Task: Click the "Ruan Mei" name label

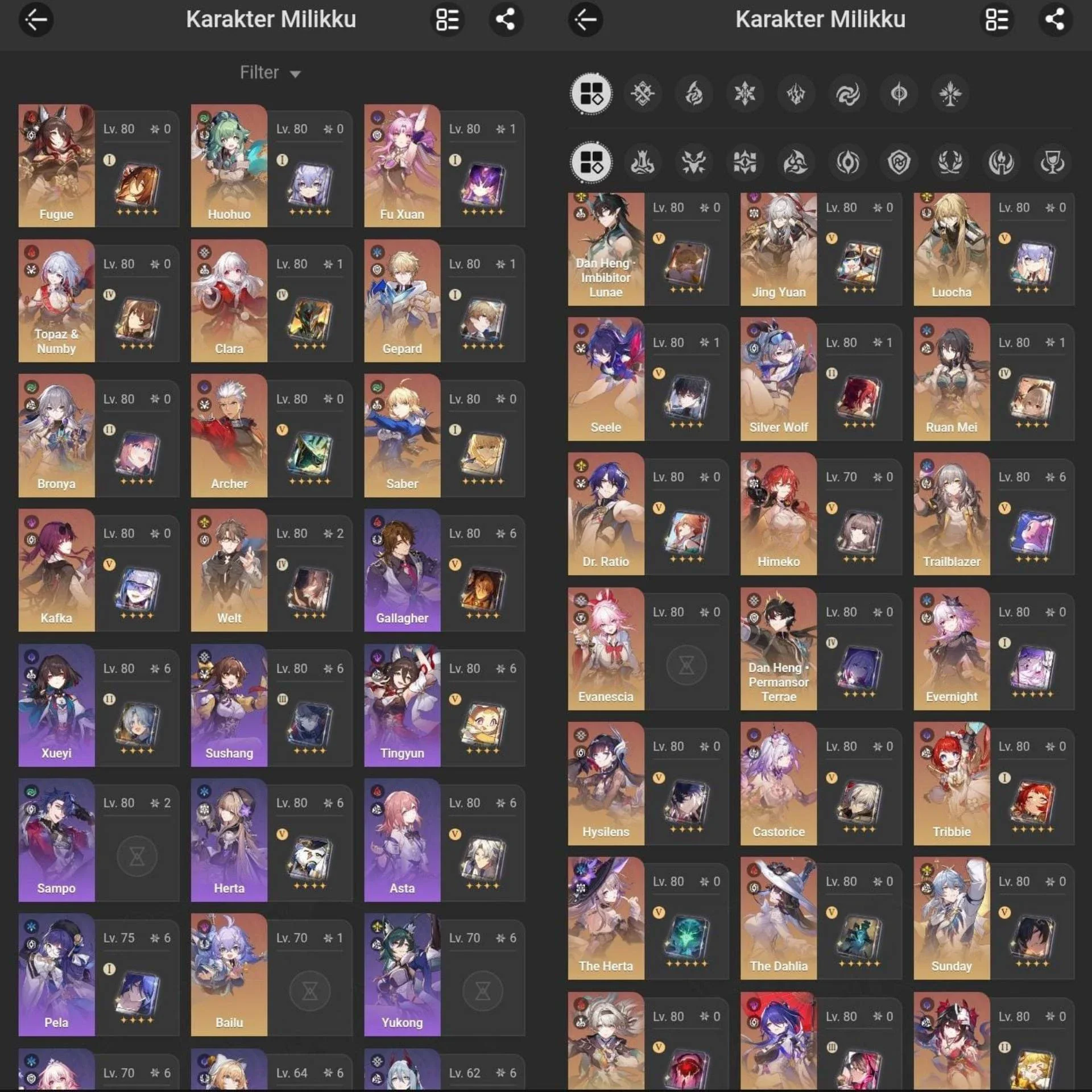Action: [952, 427]
